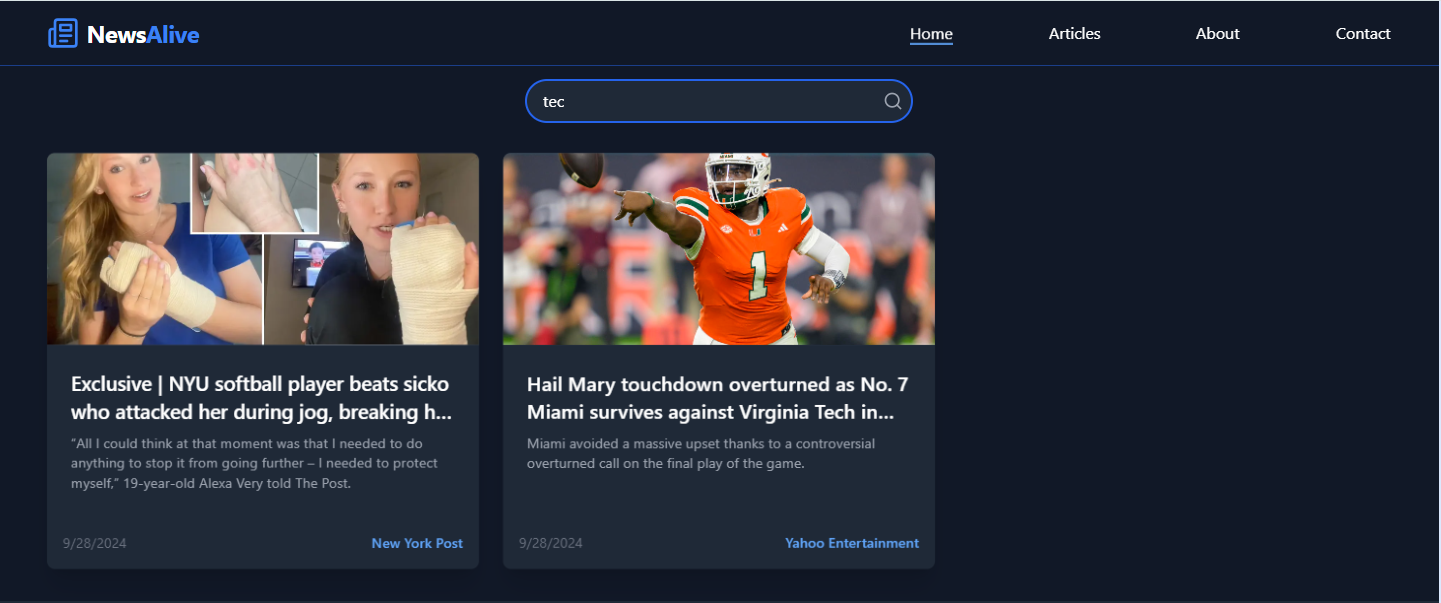Open the Home navigation item
Viewport: 1441px width, 603px height.
coord(931,34)
